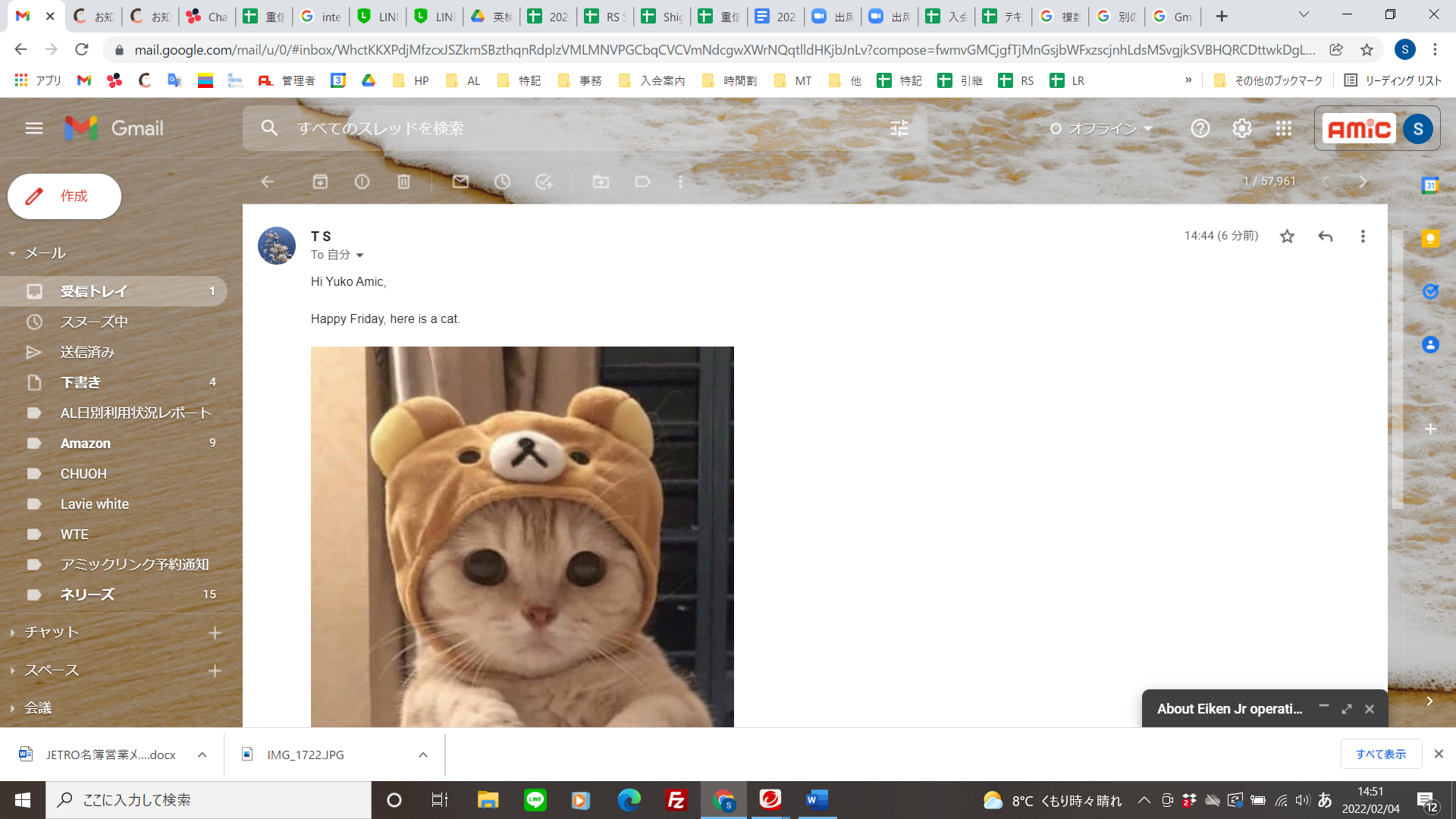Open スヌーズ中 snoozed folder
Screen dimensions: 1456x819
click(114, 322)
